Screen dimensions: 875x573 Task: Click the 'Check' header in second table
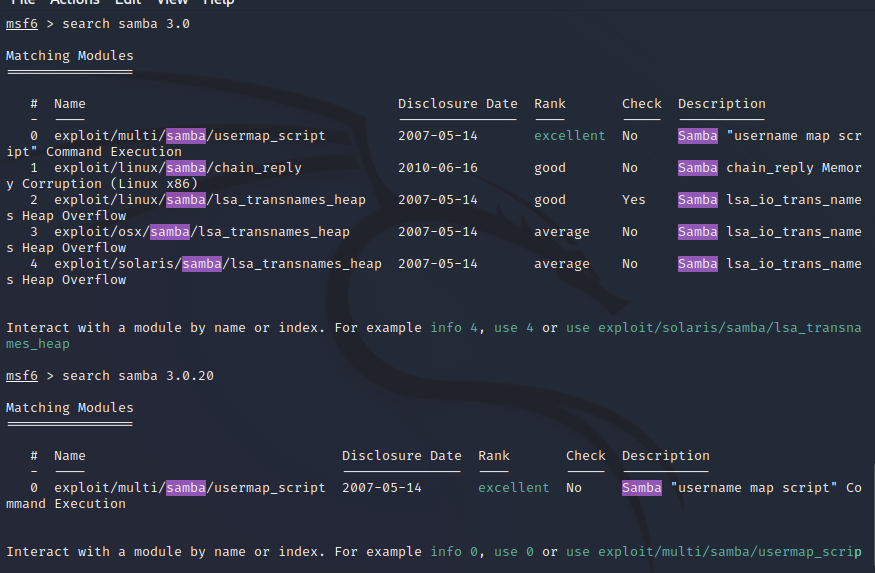pos(585,456)
